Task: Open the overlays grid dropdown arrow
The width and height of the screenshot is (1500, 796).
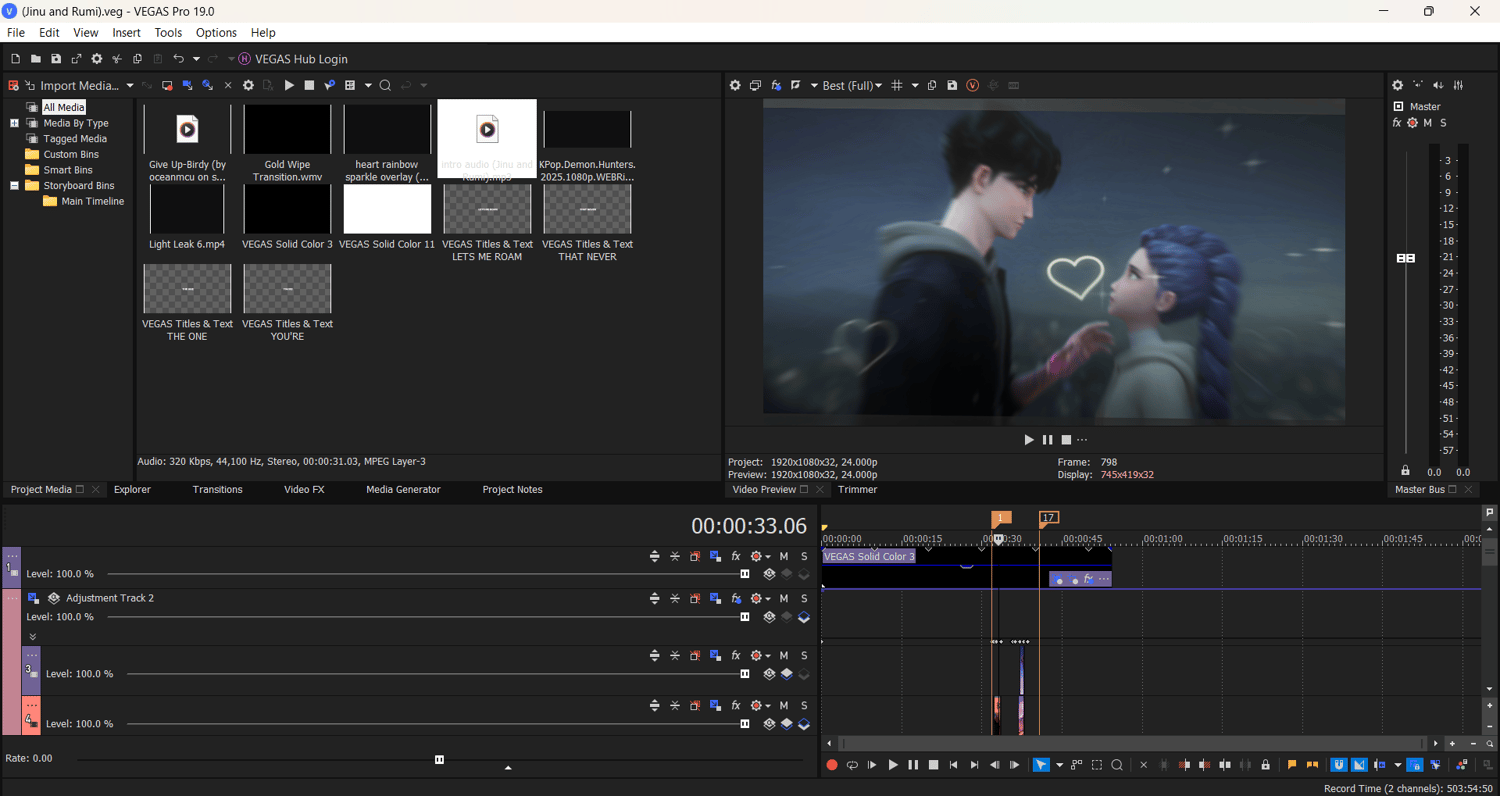Action: coord(915,86)
